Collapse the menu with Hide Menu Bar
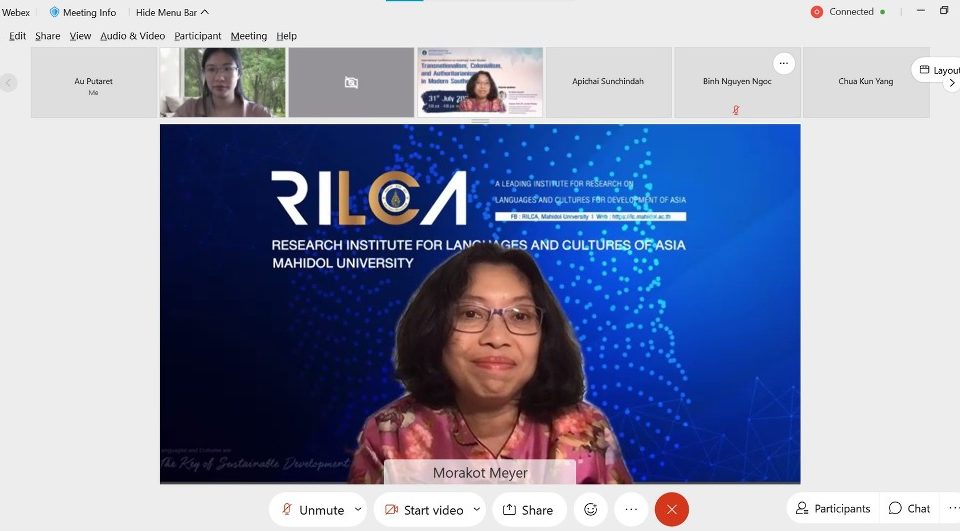960x531 pixels. pyautogui.click(x=173, y=12)
